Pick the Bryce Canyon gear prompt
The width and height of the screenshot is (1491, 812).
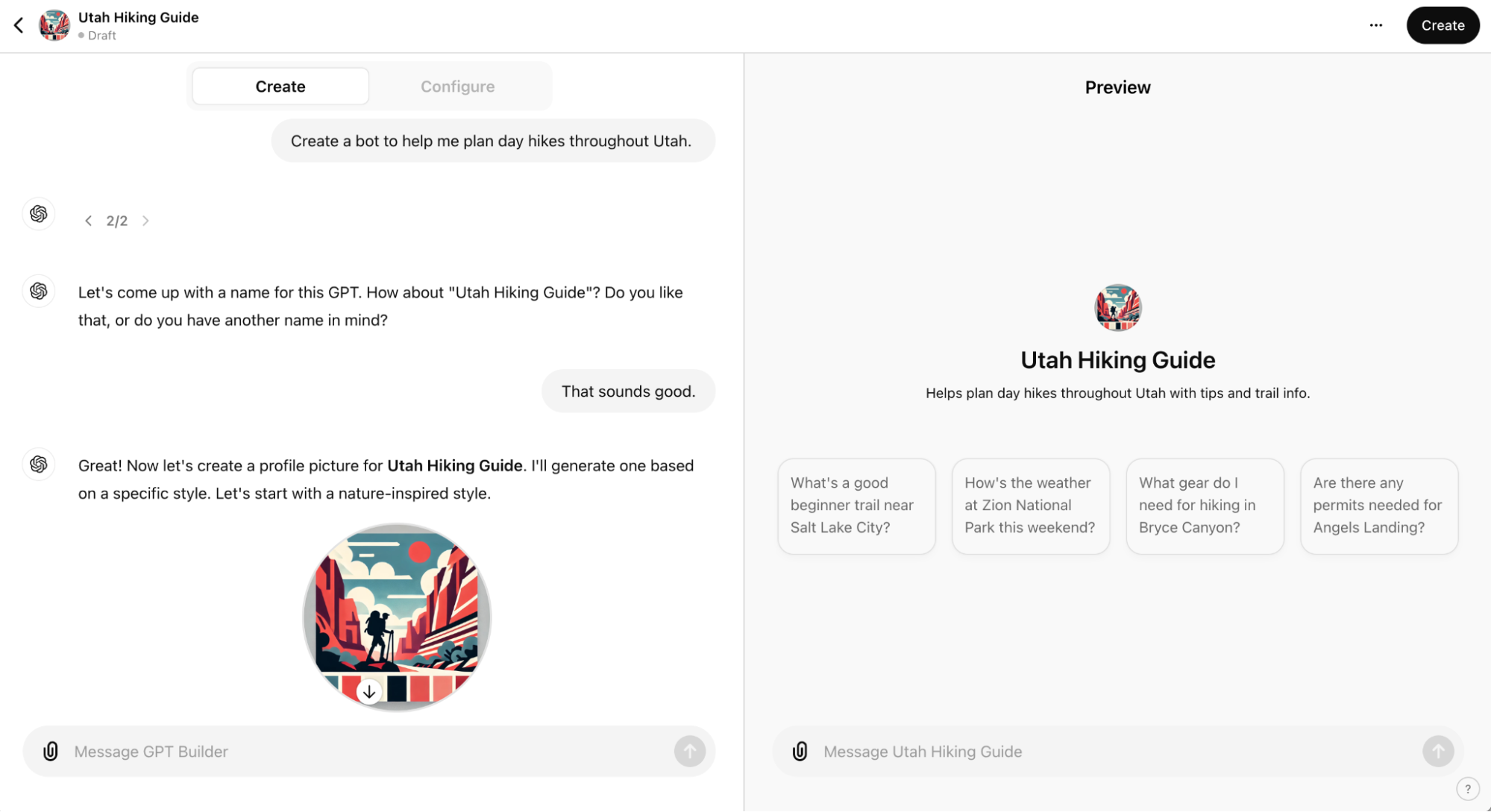coord(1205,506)
